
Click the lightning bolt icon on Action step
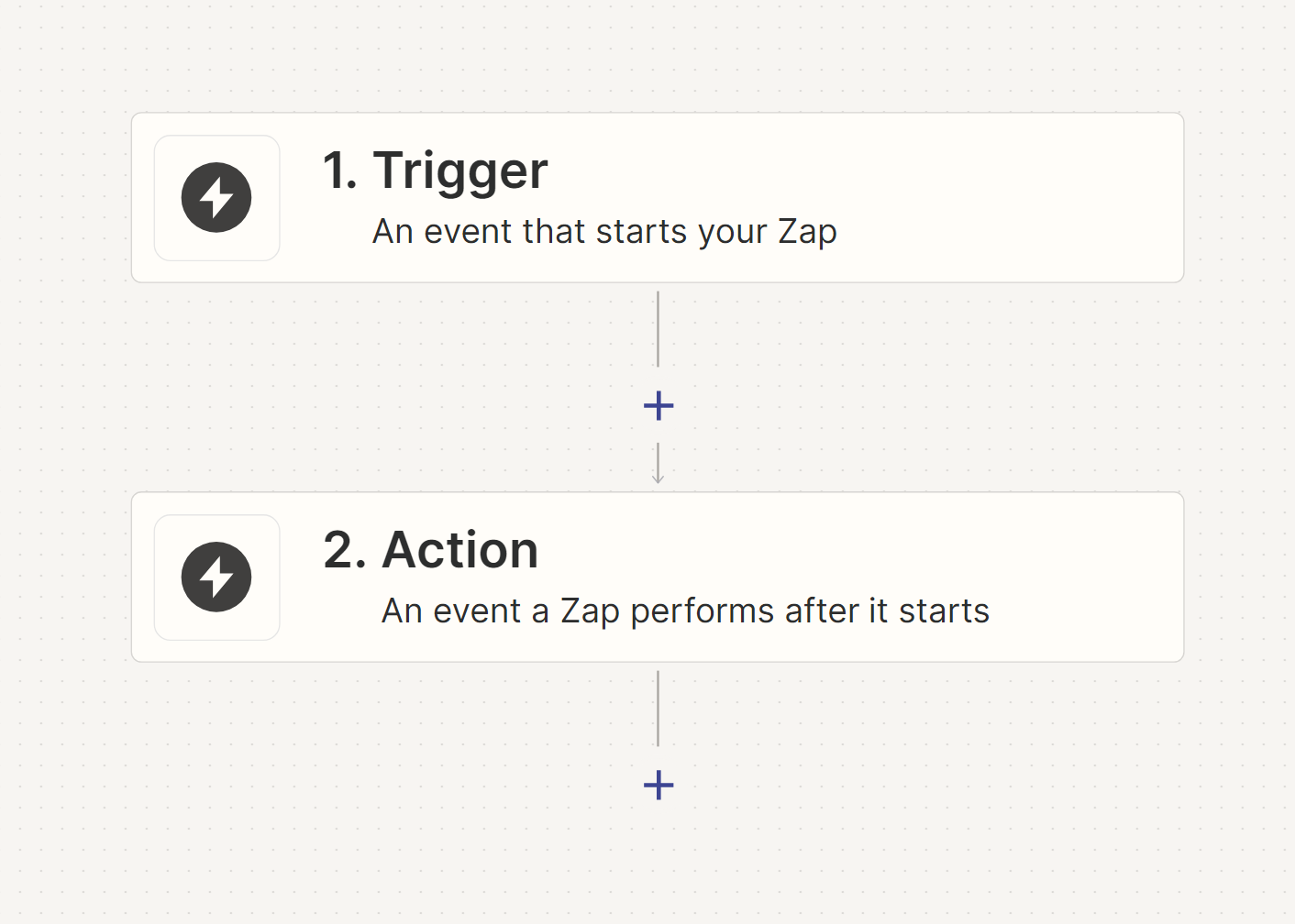pyautogui.click(x=216, y=577)
